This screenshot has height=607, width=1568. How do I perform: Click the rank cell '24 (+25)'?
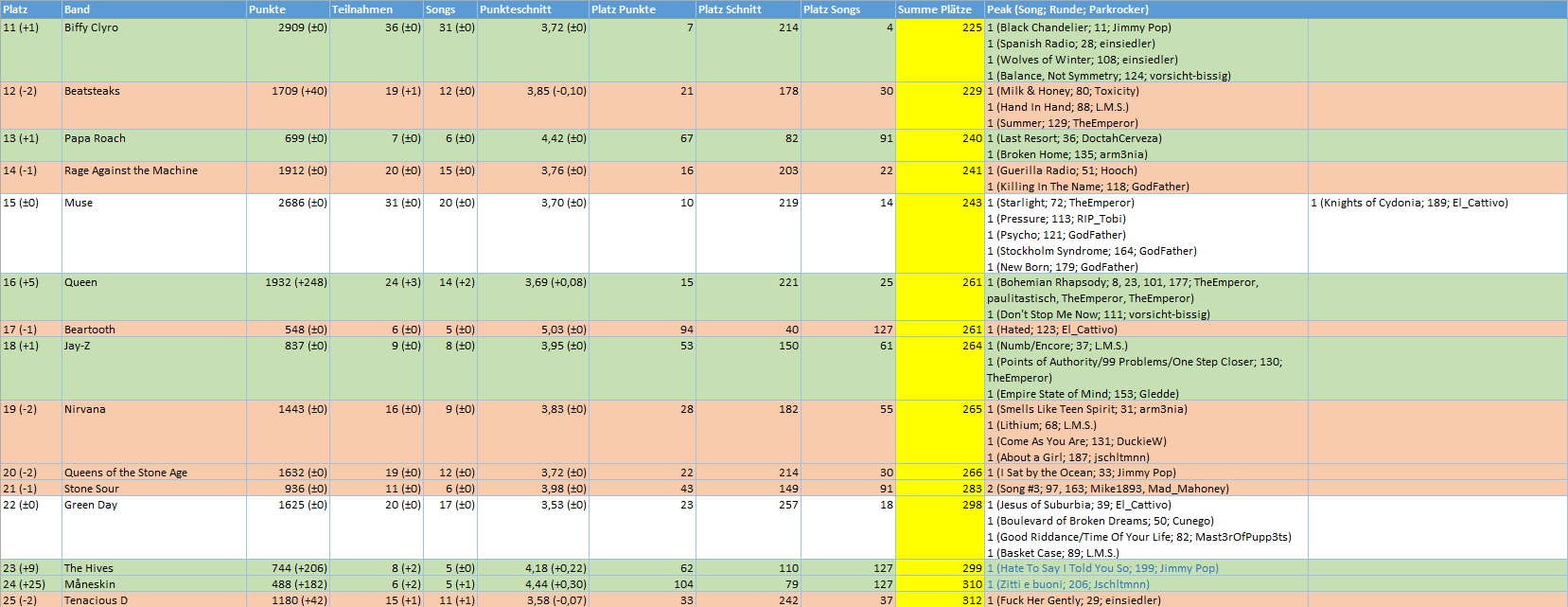coord(31,584)
